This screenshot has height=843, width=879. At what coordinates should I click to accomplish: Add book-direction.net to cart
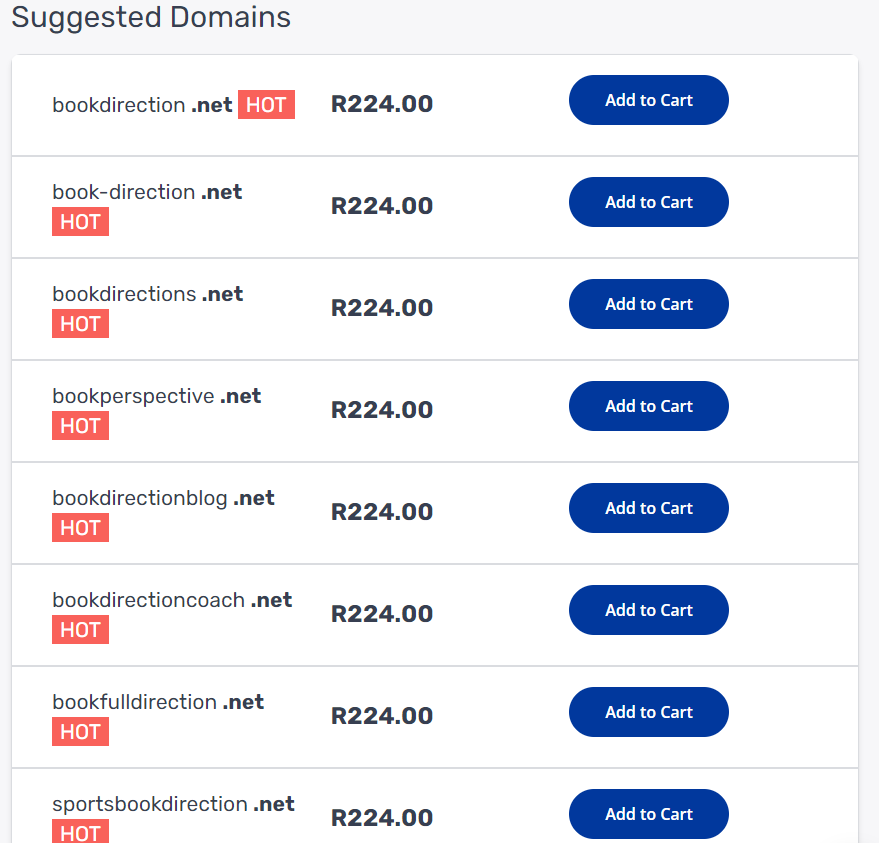[649, 202]
